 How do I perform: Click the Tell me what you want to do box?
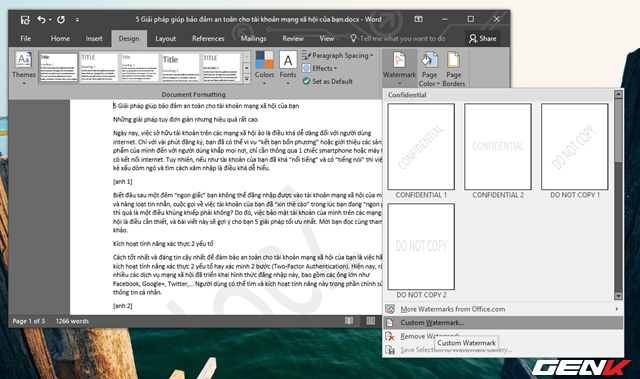pyautogui.click(x=398, y=38)
